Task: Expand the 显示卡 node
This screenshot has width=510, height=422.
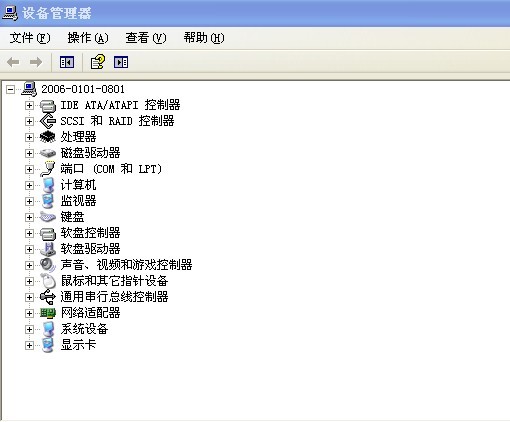Action: (29, 345)
